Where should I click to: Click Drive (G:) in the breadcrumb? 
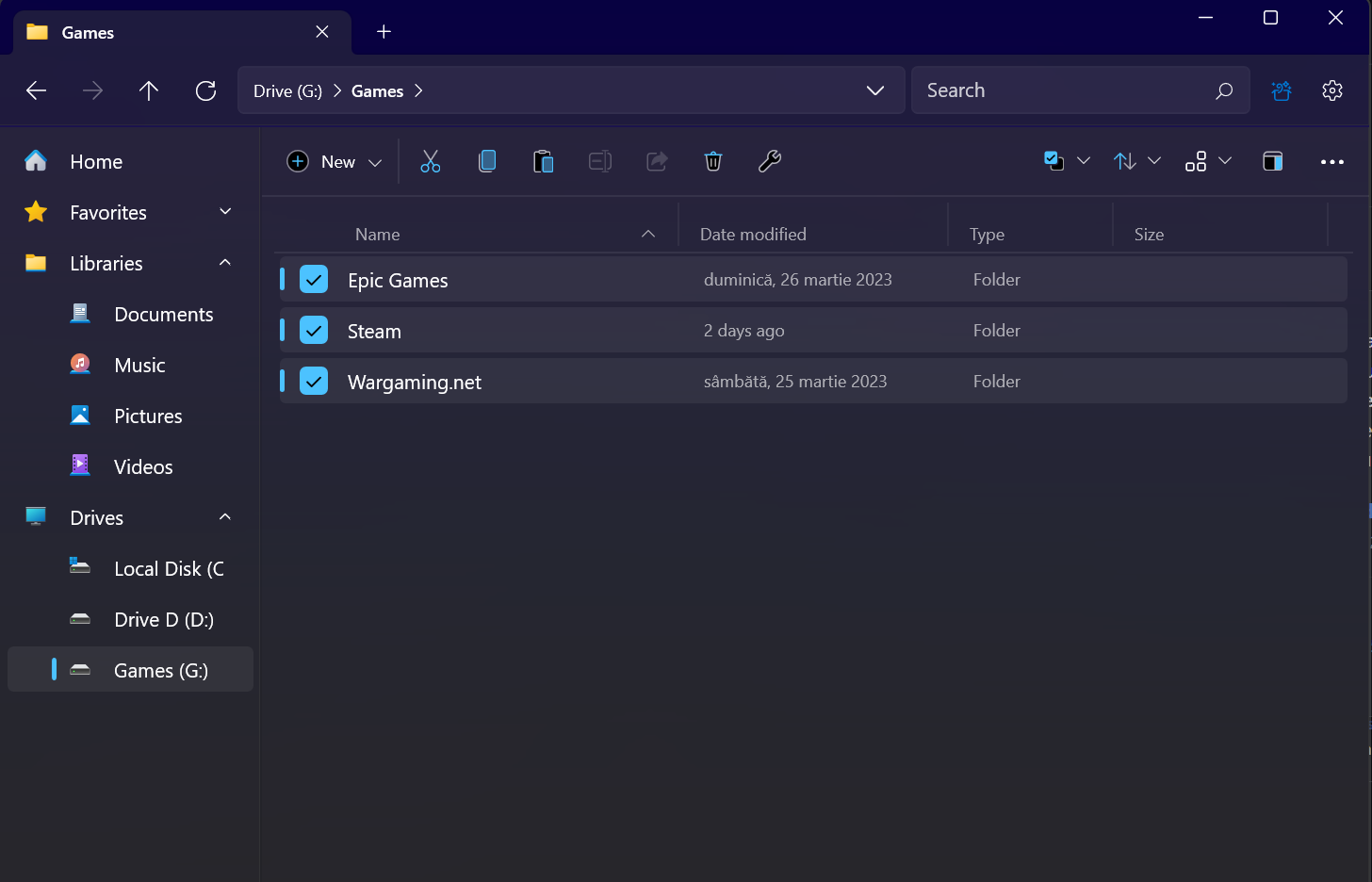[287, 90]
